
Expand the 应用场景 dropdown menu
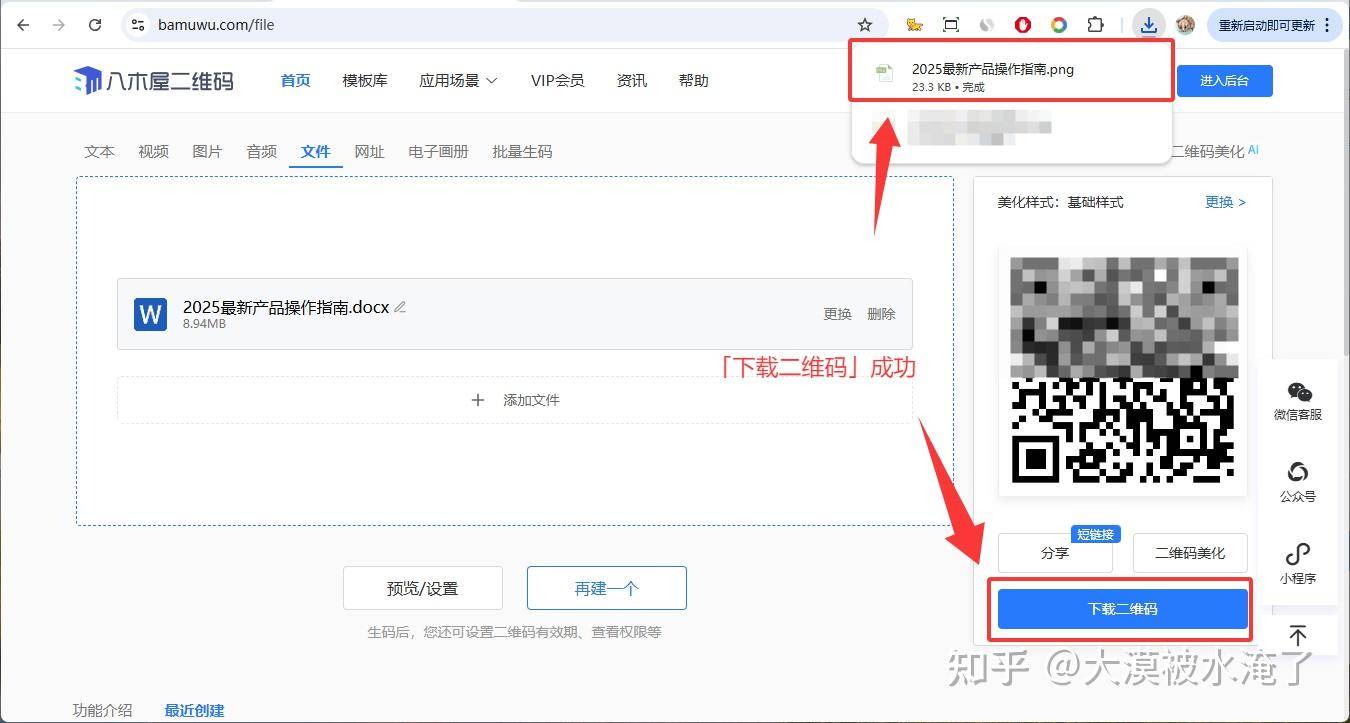[x=458, y=81]
